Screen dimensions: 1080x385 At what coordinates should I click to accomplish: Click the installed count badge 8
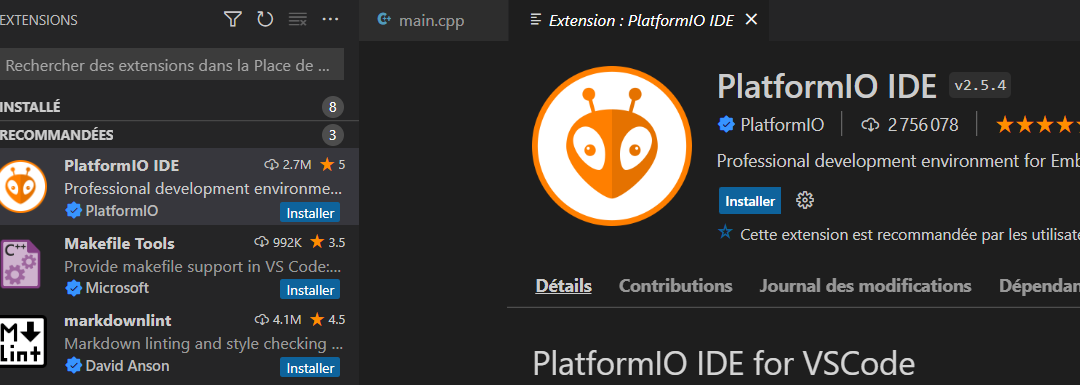pos(333,107)
